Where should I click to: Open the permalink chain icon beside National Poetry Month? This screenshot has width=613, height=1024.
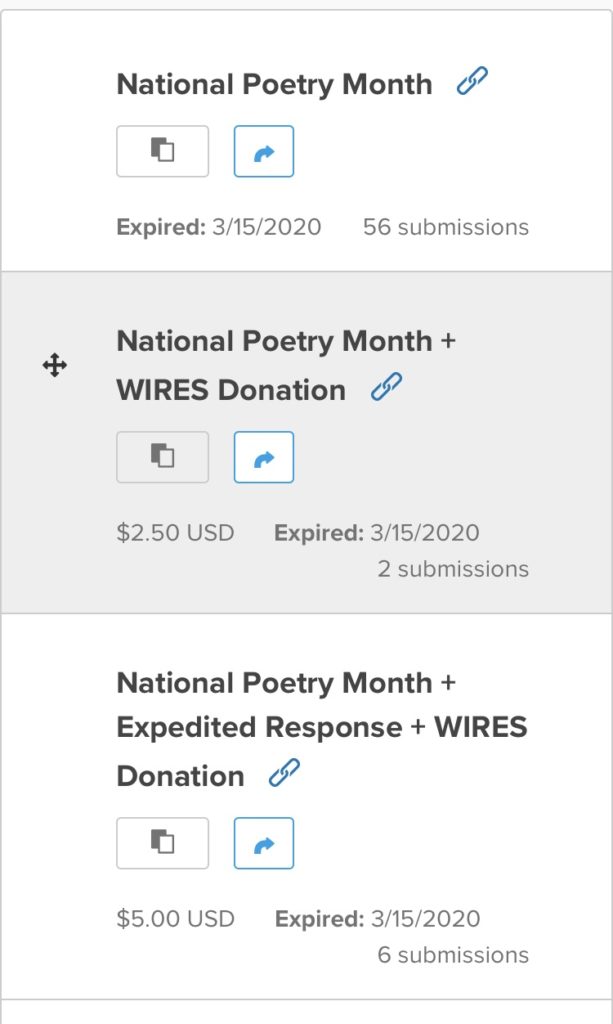470,80
